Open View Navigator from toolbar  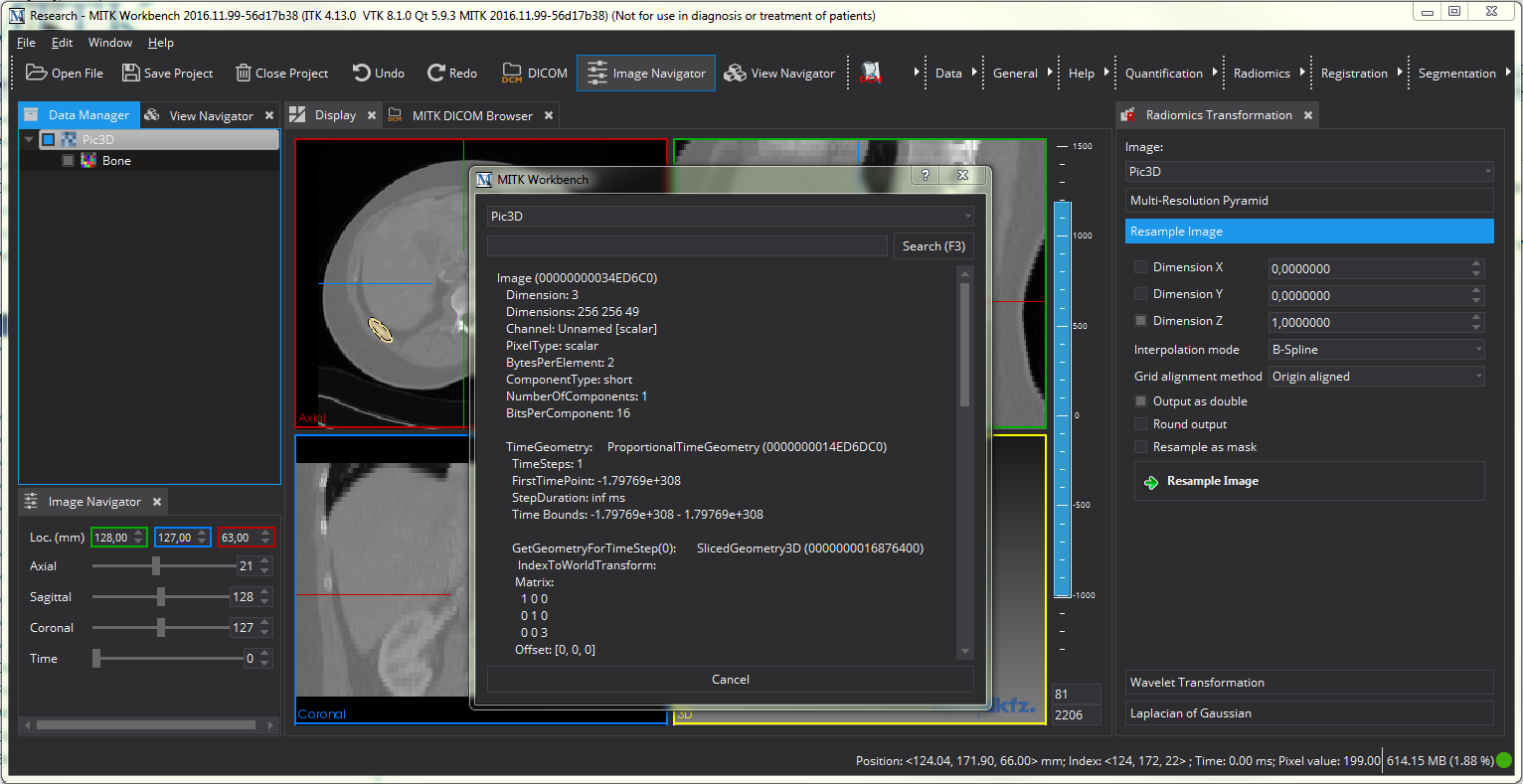pos(780,73)
